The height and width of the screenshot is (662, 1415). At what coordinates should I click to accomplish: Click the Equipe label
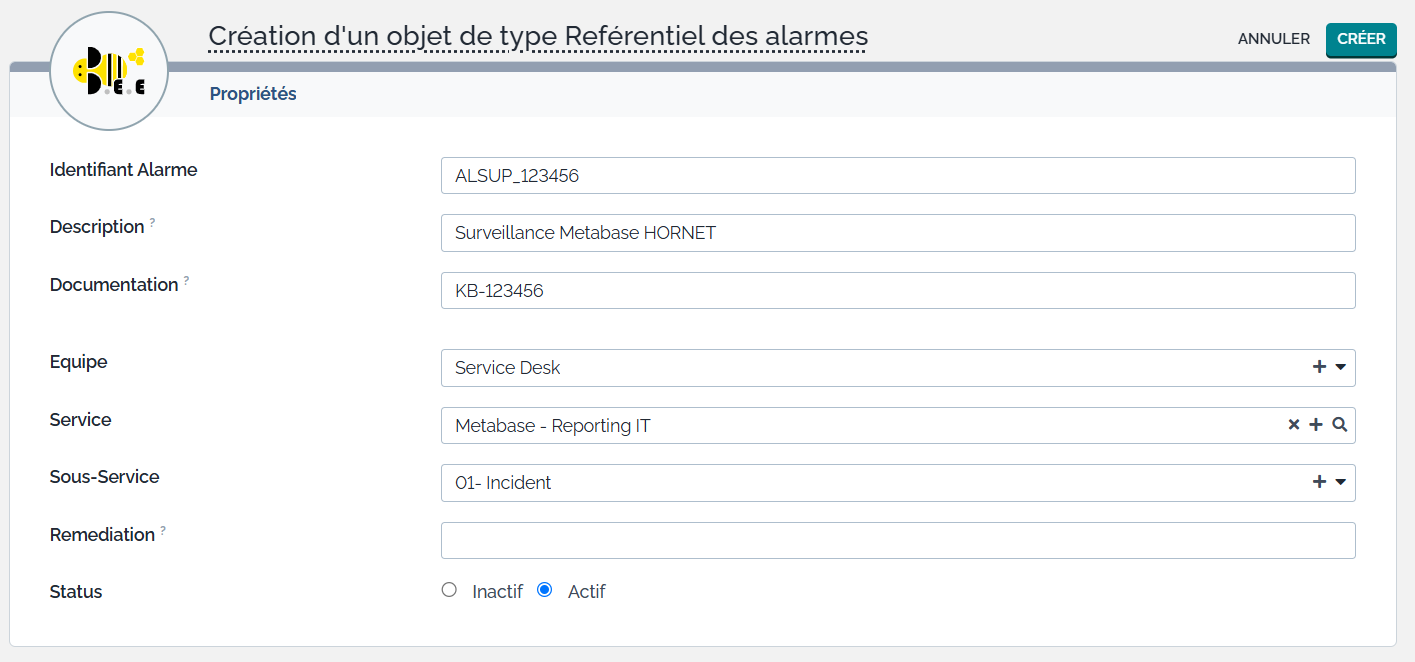[x=79, y=362]
